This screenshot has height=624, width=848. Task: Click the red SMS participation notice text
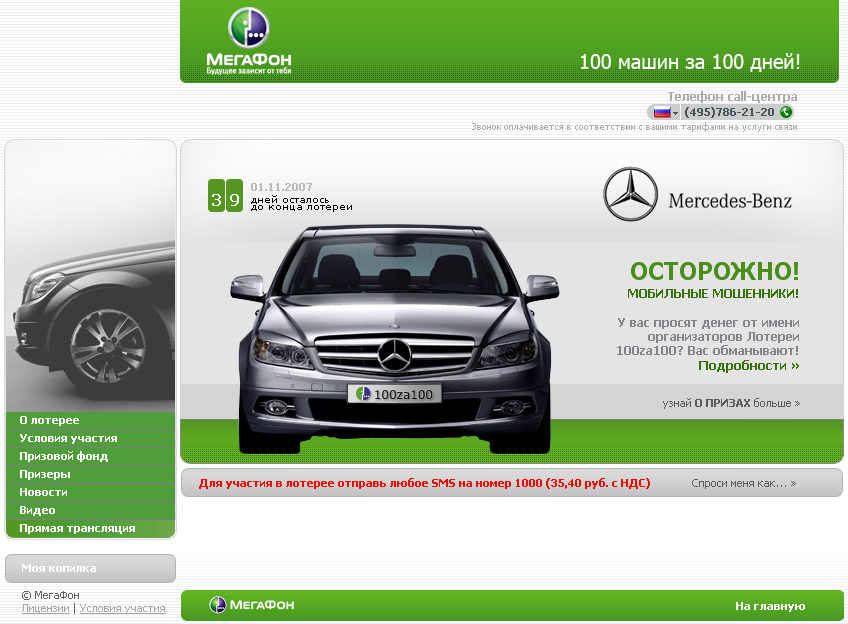tap(425, 483)
